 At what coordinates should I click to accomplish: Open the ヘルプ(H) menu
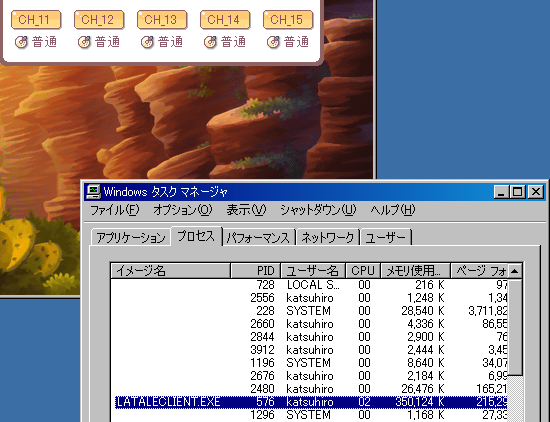tap(393, 210)
